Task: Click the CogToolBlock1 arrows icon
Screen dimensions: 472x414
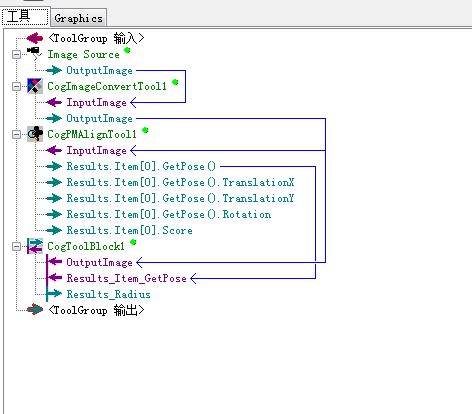Action: click(x=35, y=246)
